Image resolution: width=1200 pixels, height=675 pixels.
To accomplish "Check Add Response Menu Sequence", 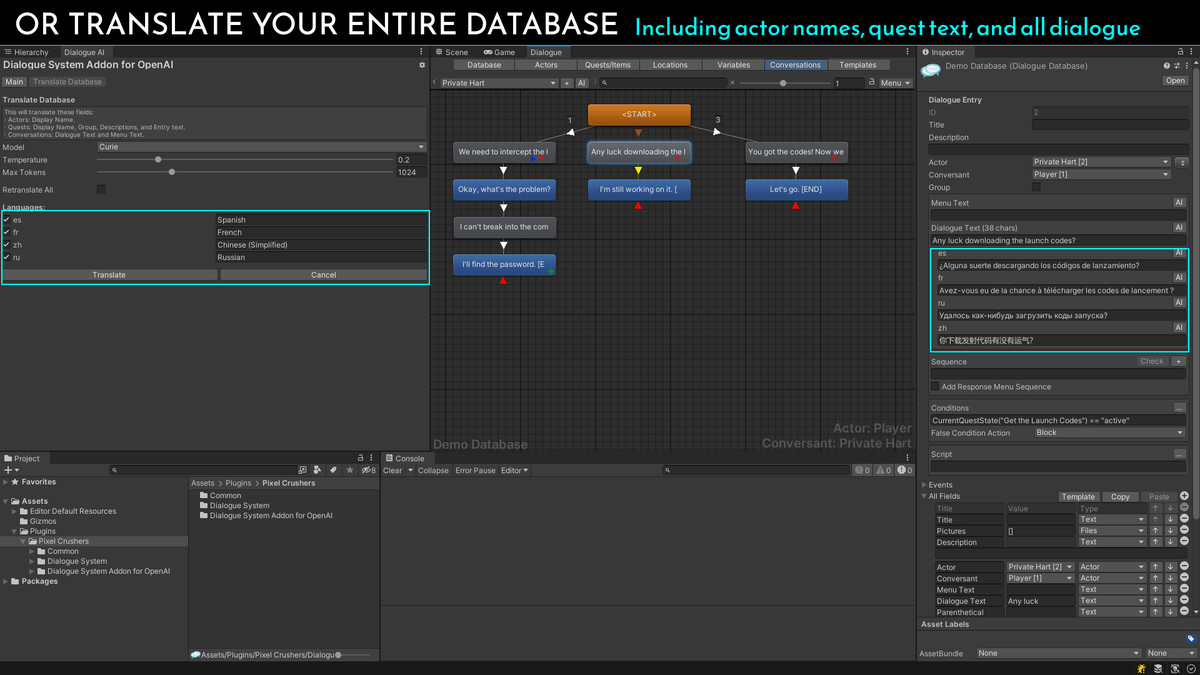I will tap(935, 387).
